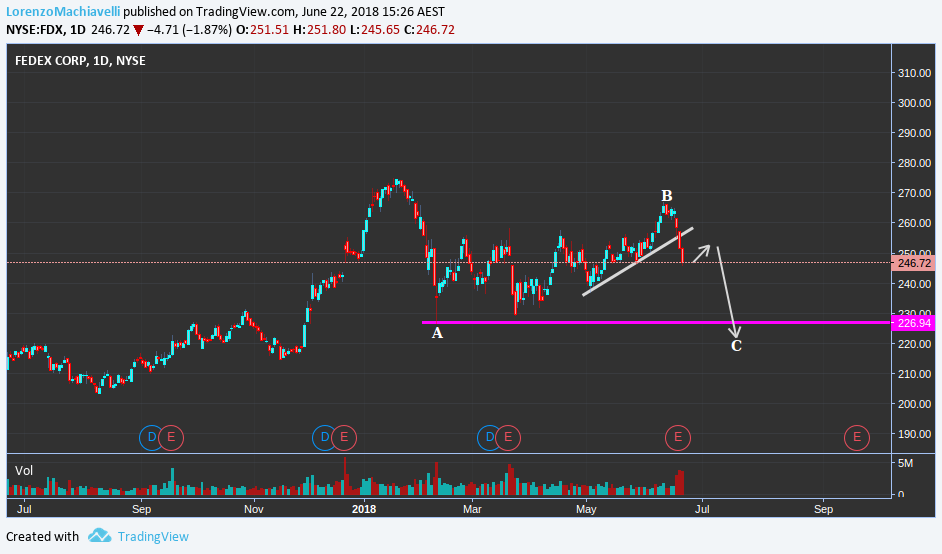Select the wave label B above the June high
Image resolution: width=942 pixels, height=554 pixels.
click(x=667, y=196)
